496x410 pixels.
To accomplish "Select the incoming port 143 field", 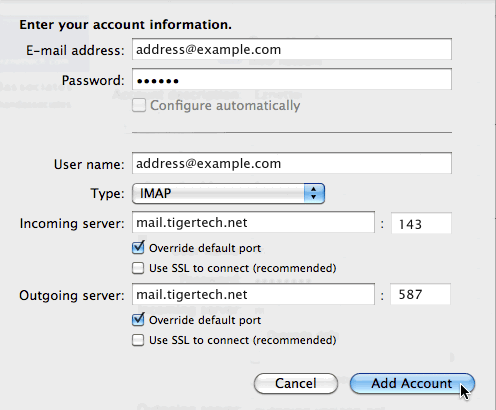I will (421, 223).
